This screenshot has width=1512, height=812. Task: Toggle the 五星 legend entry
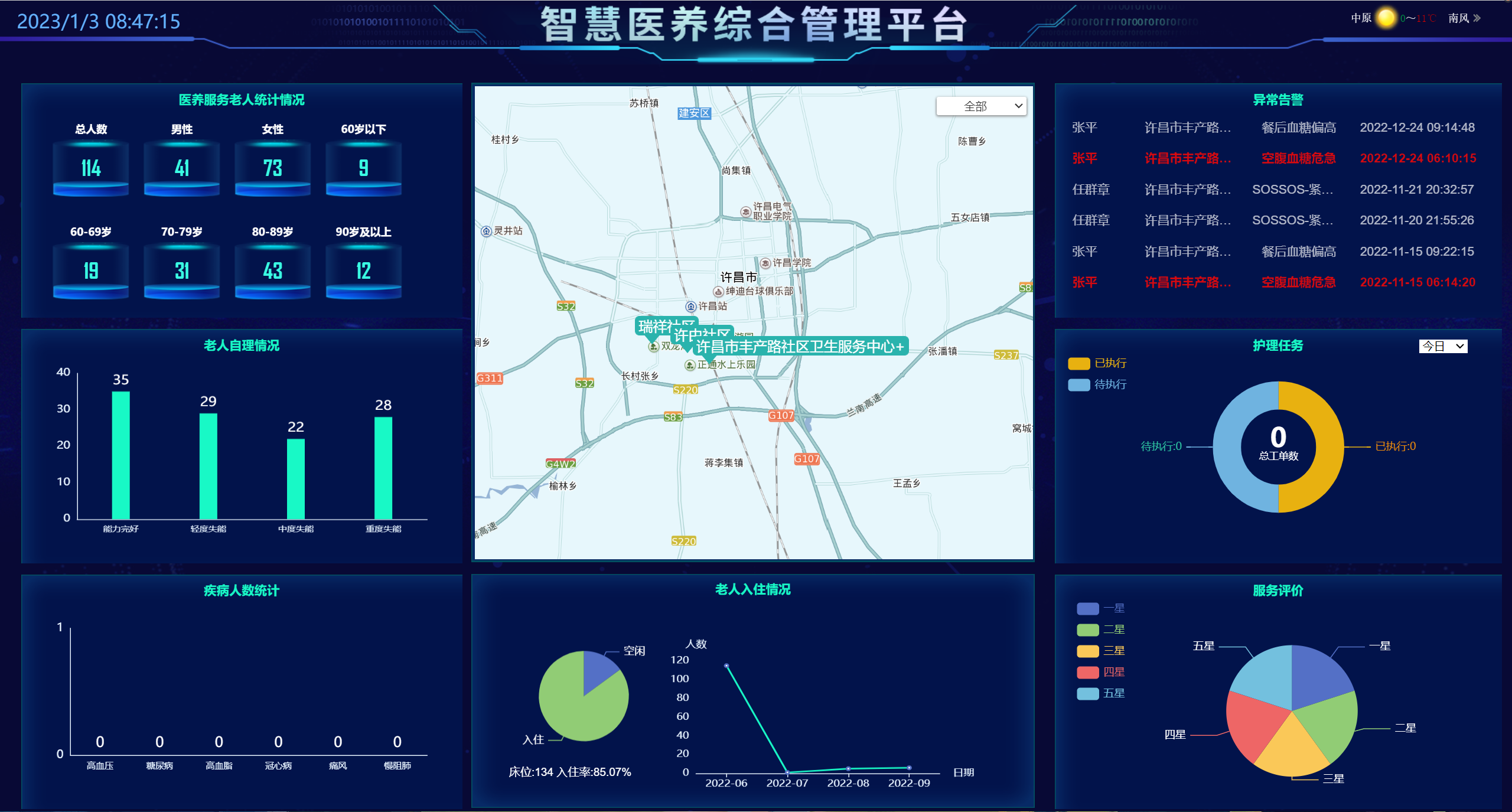click(1100, 693)
